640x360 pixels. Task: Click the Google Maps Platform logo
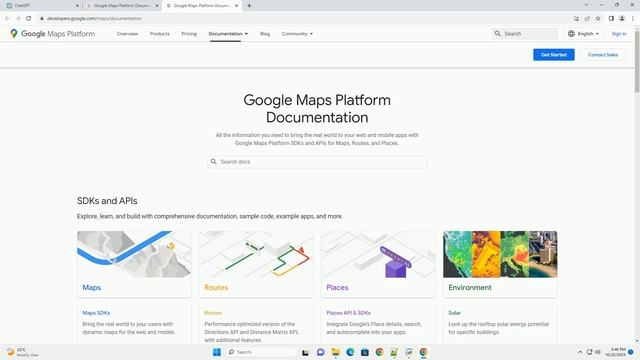tap(53, 34)
